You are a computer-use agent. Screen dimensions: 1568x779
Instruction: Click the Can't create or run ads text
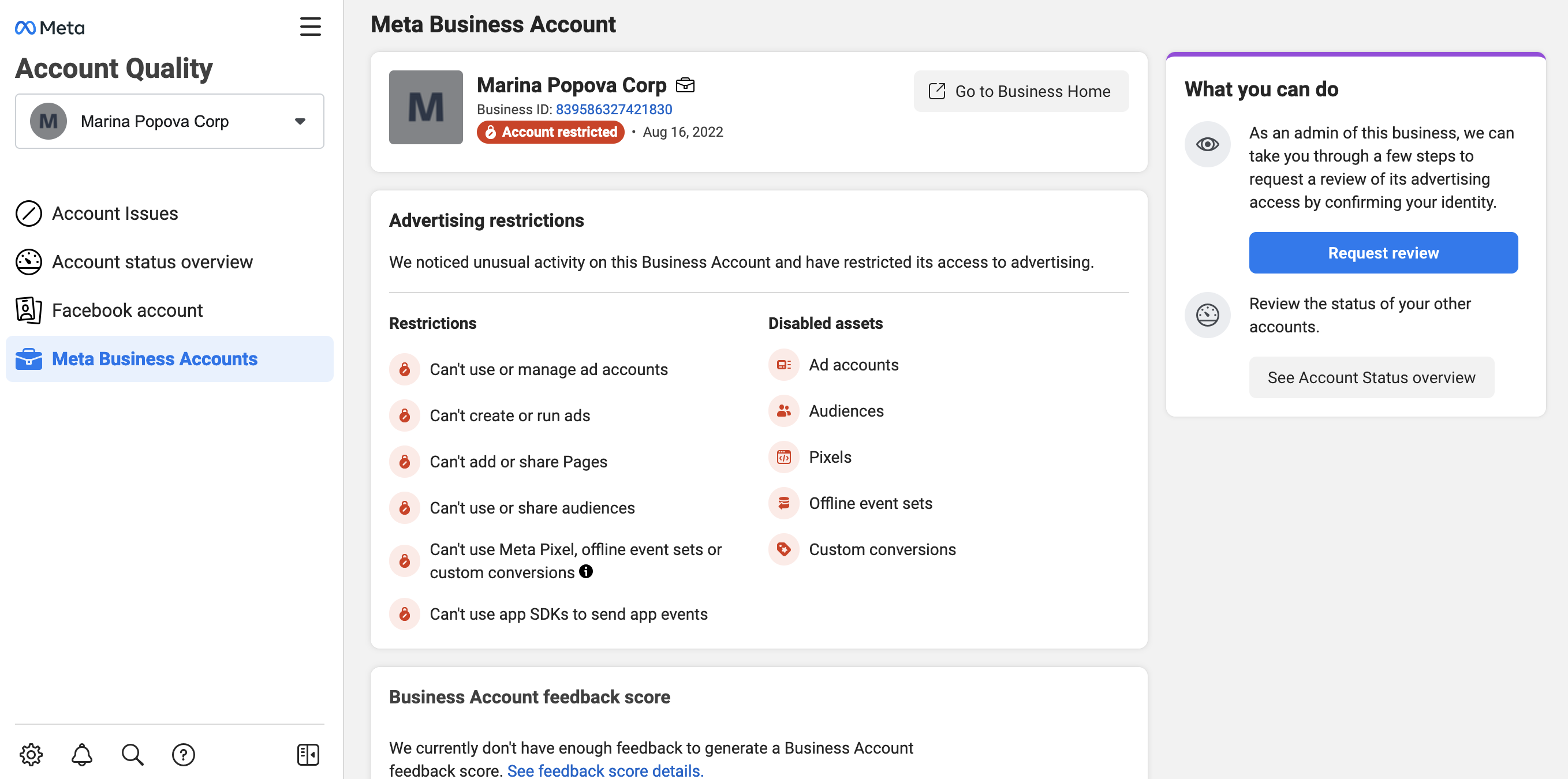pyautogui.click(x=510, y=416)
